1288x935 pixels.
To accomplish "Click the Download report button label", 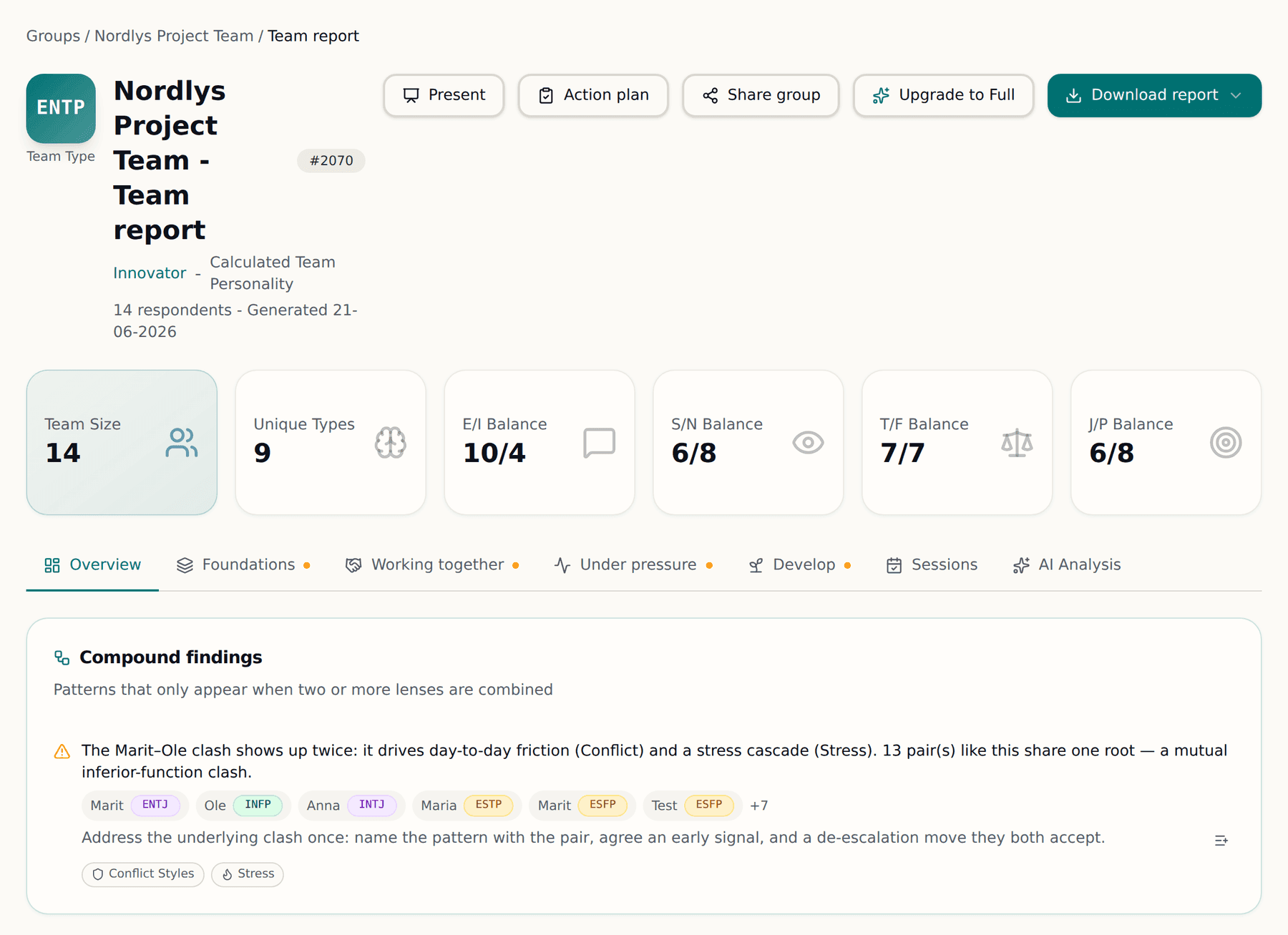I will pos(1154,95).
